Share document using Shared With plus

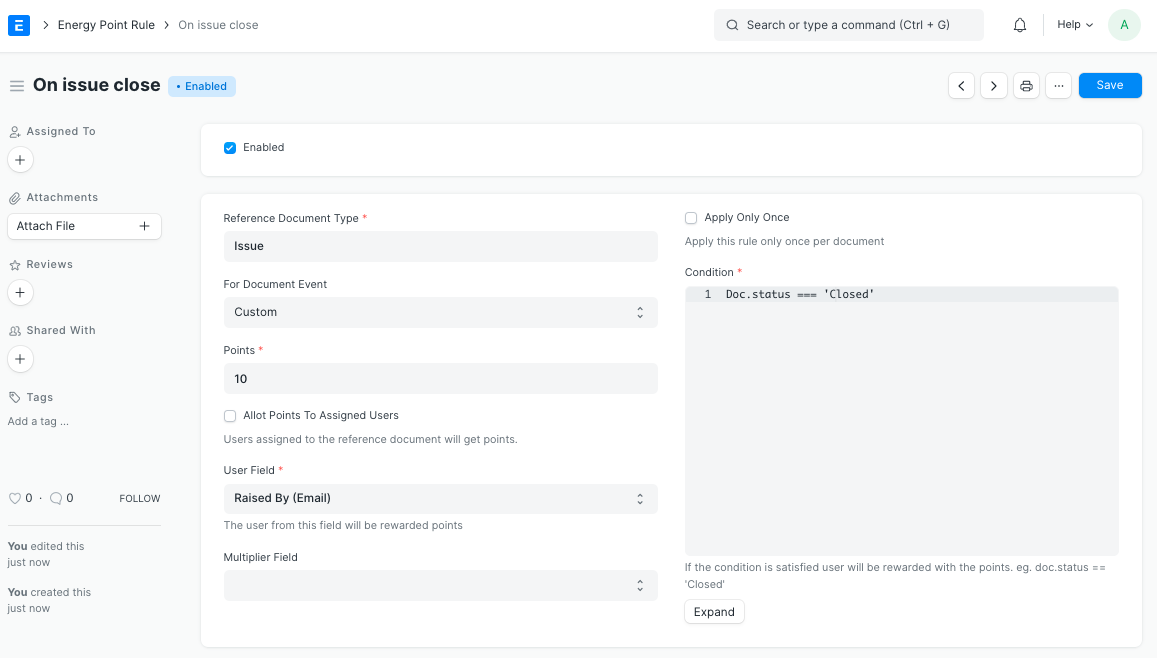tap(20, 358)
